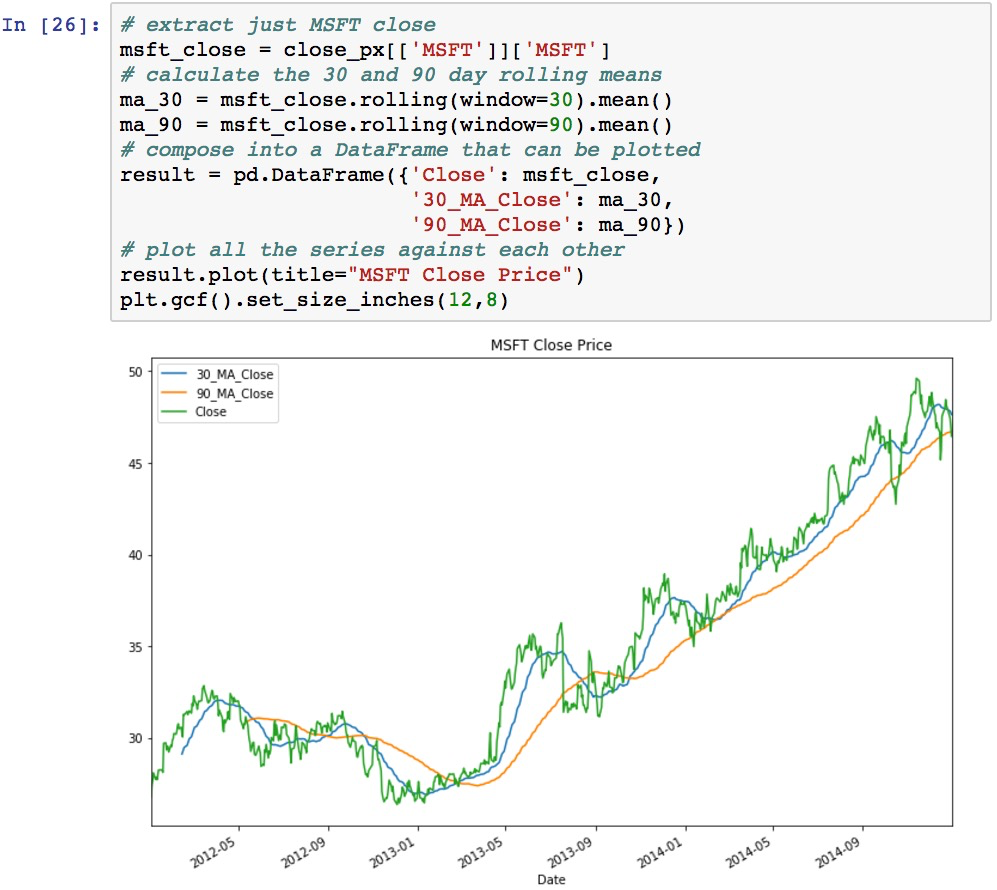Click the x-axis label 2013-05
Image resolution: width=997 pixels, height=890 pixels.
pyautogui.click(x=480, y=852)
